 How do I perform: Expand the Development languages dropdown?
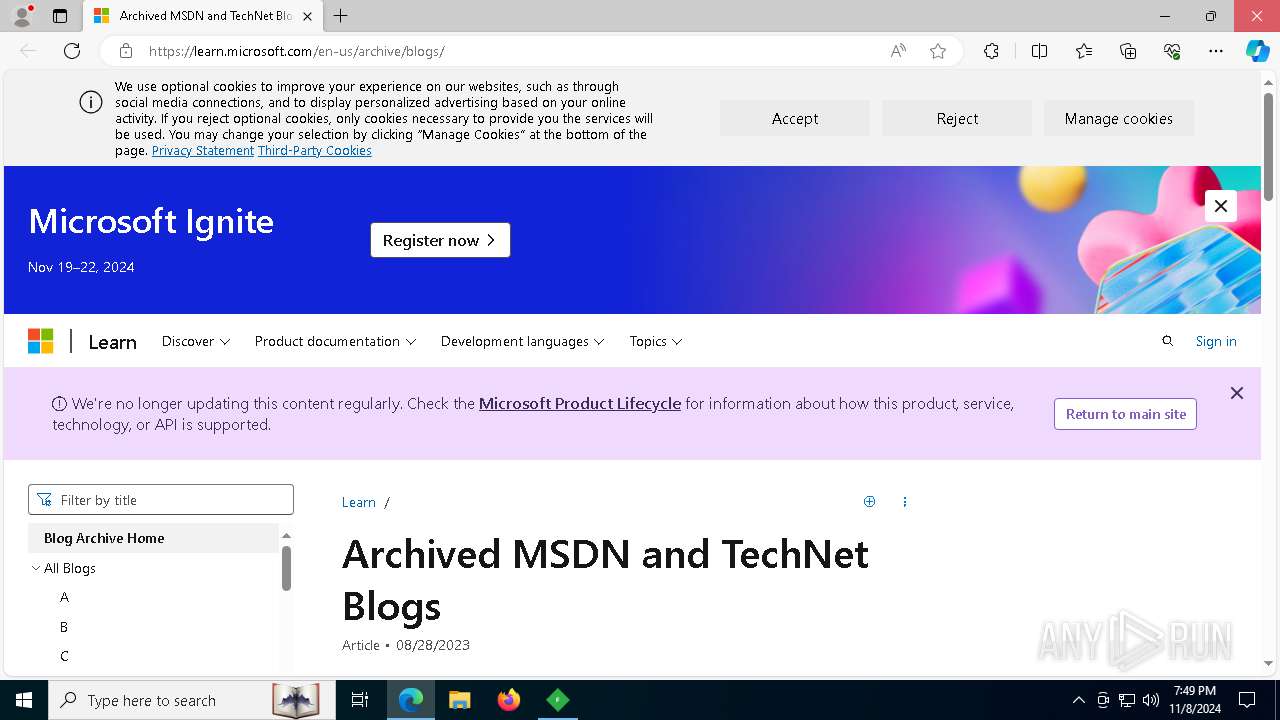pyautogui.click(x=523, y=341)
